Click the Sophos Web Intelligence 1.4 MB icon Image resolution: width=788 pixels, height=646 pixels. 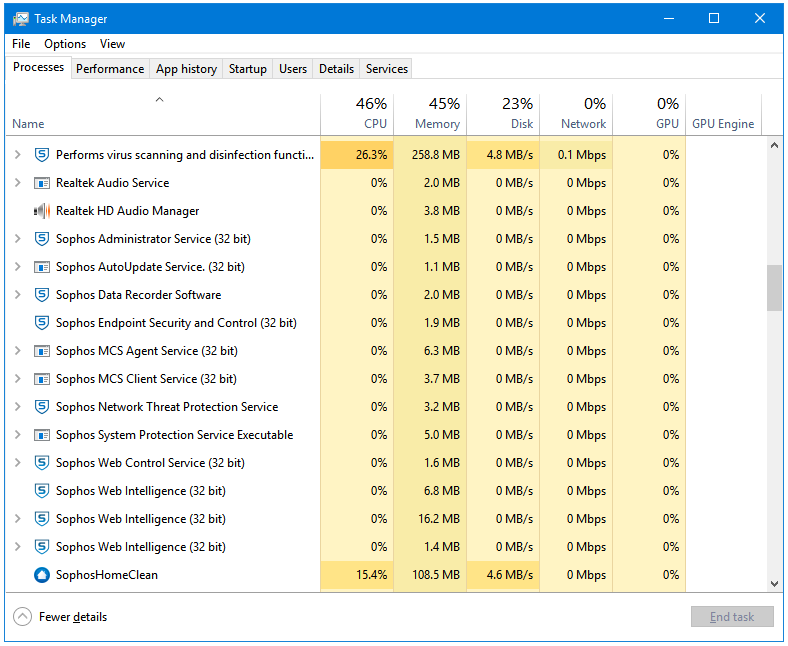42,546
